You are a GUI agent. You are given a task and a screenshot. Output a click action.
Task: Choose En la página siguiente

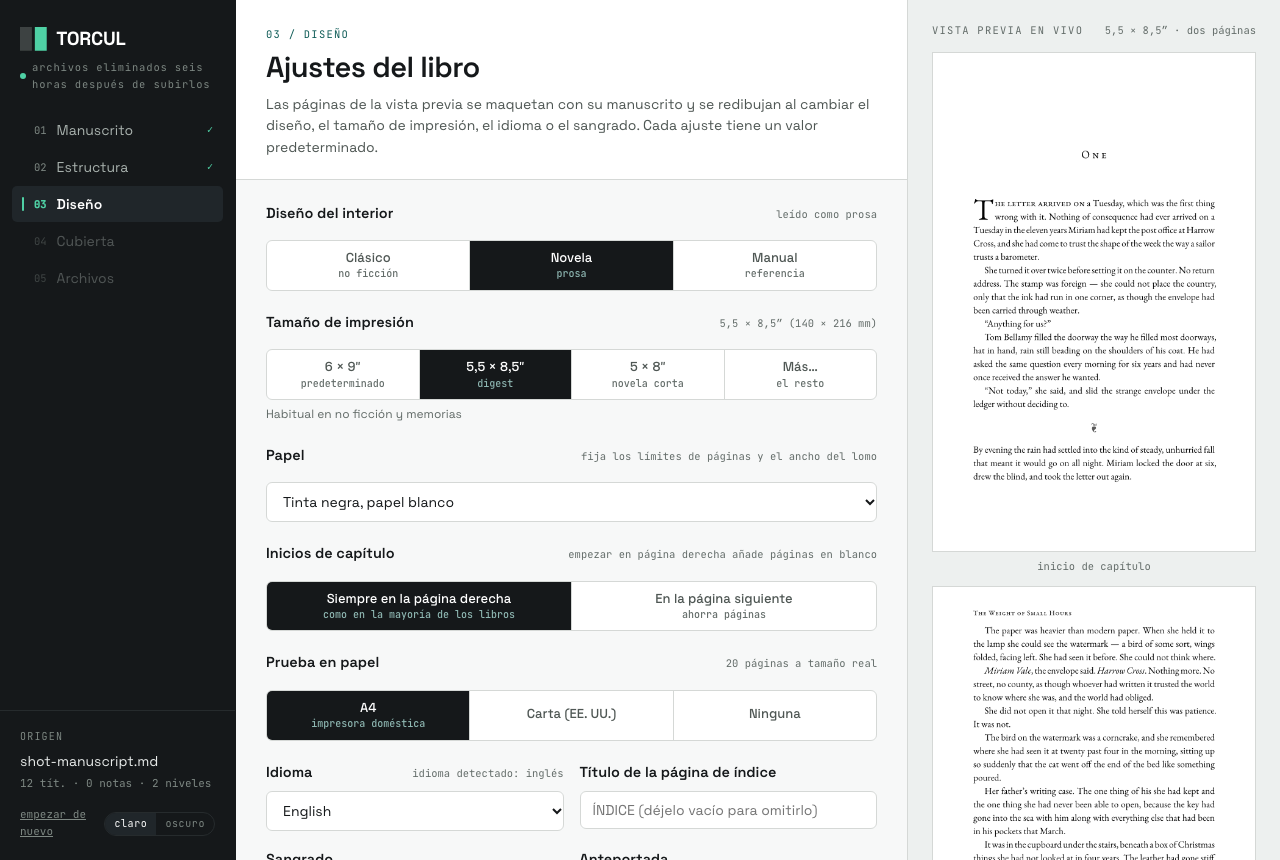click(724, 606)
